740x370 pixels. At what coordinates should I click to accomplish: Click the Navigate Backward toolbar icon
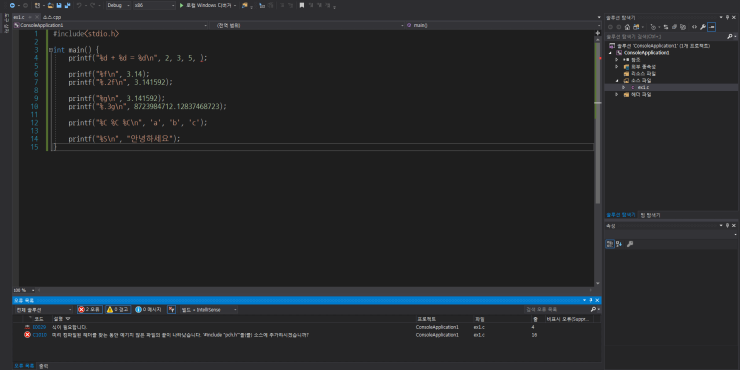12,5
